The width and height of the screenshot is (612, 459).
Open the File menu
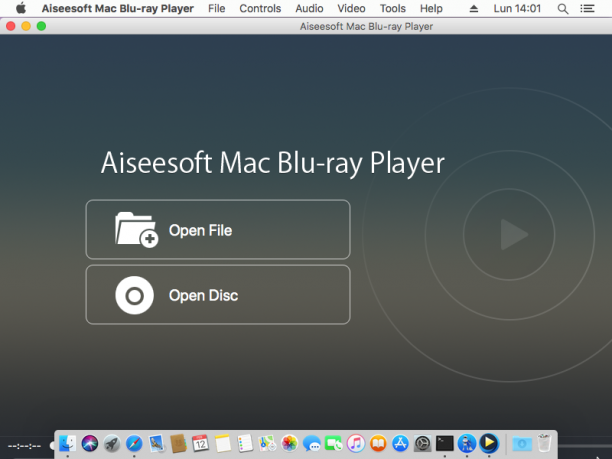217,8
